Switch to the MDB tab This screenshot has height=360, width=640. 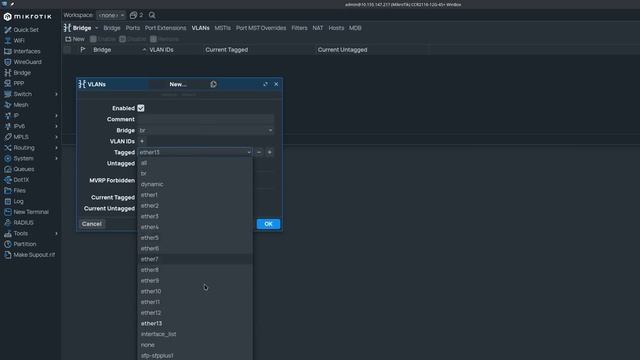(355, 28)
